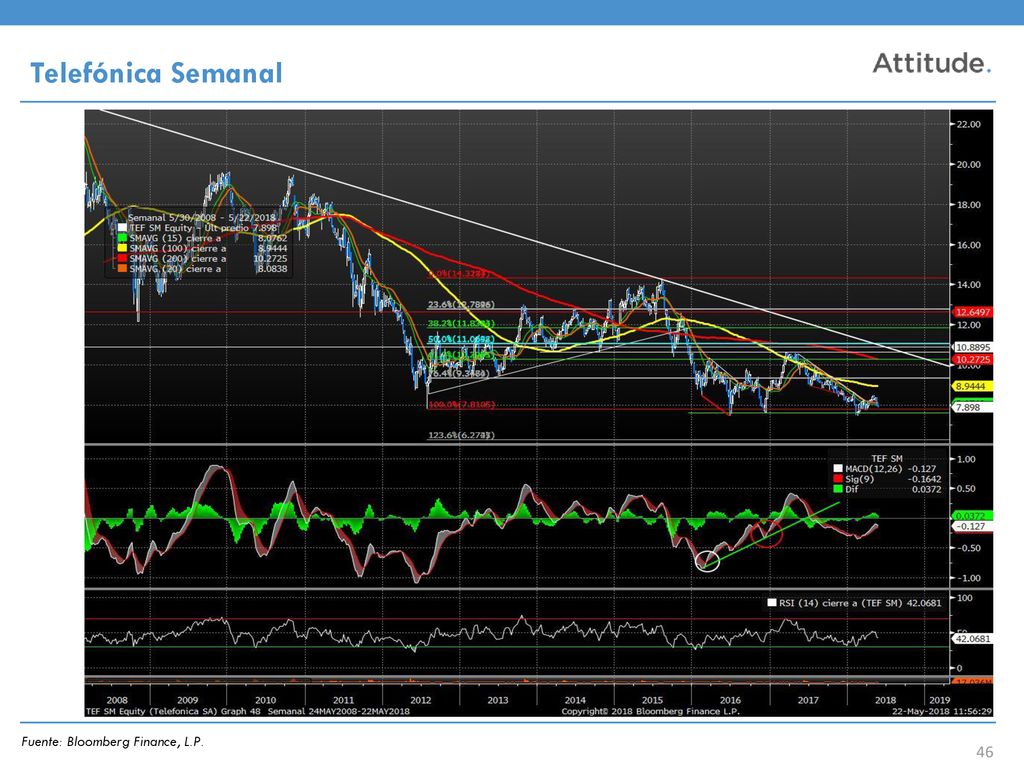The width and height of the screenshot is (1024, 768).
Task: Click the "SMAVG (15) cierre a" legend label
Action: [x=175, y=238]
